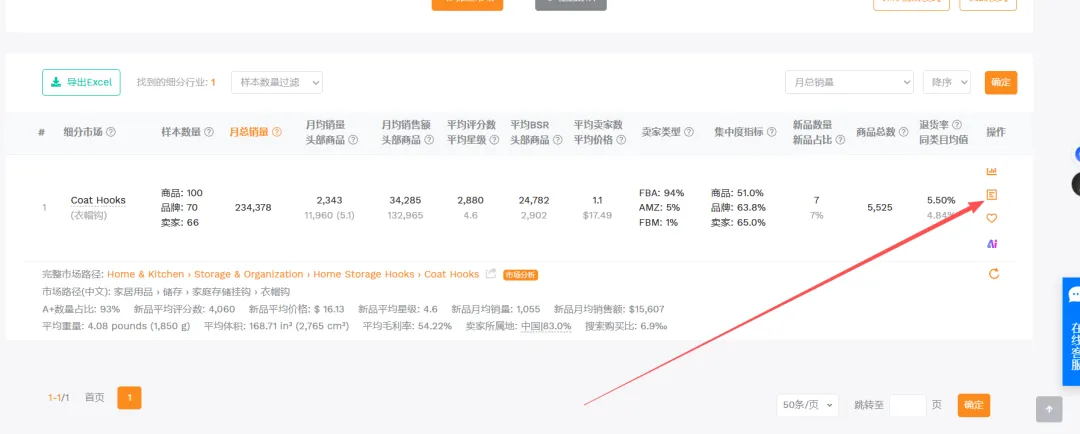This screenshot has height=434, width=1080.
Task: Click the help icon beside 新品占比
Action: (x=838, y=140)
